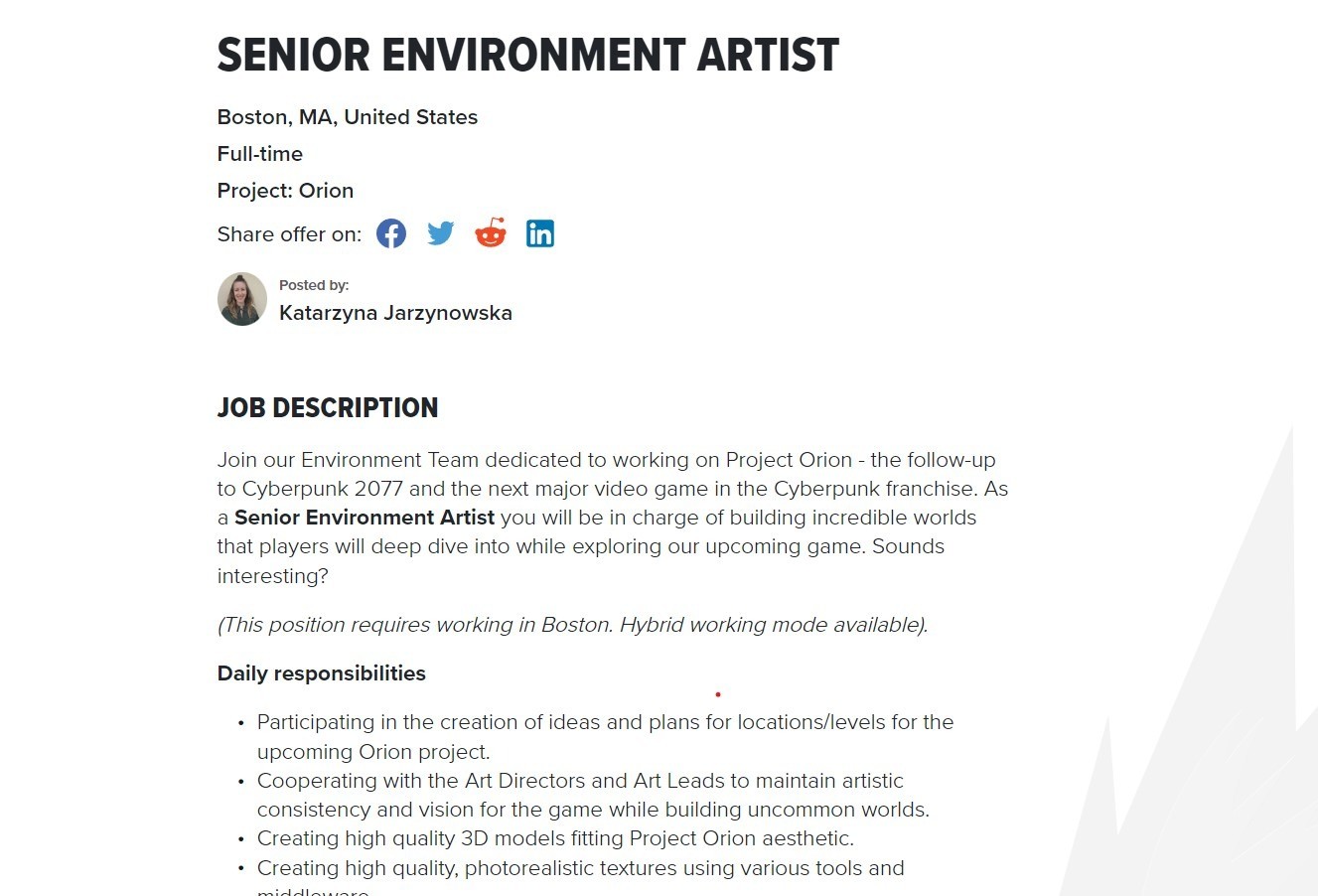Click the Job Description heading
The height and width of the screenshot is (896, 1318).
click(x=328, y=408)
